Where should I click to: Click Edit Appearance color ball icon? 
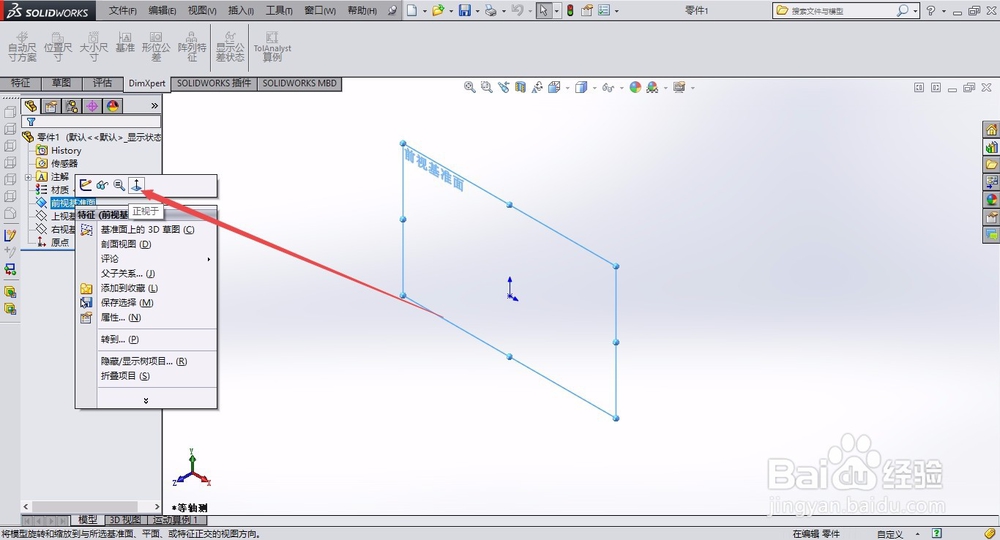tap(635, 87)
